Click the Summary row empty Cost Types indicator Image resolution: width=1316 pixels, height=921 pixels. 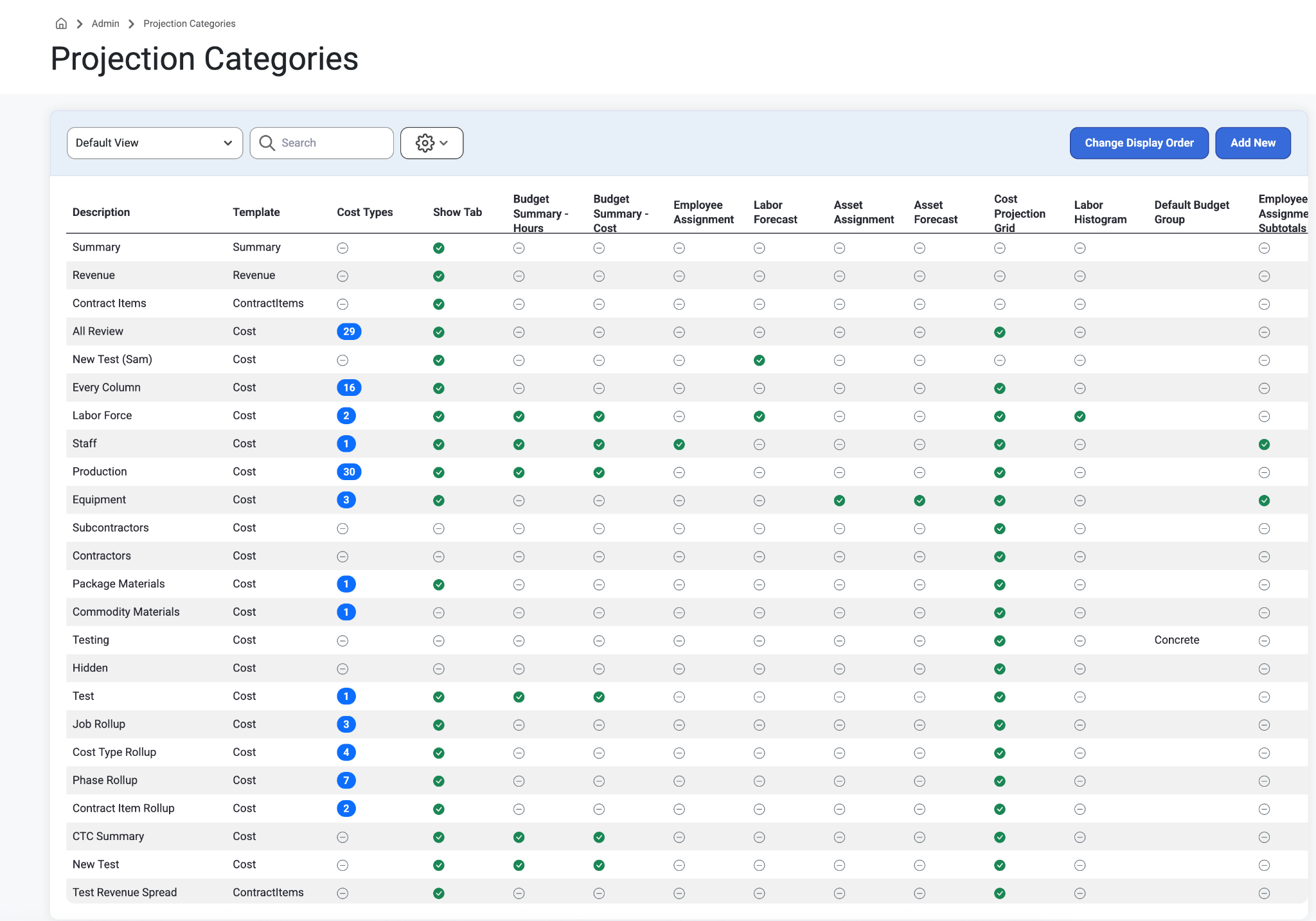click(343, 248)
